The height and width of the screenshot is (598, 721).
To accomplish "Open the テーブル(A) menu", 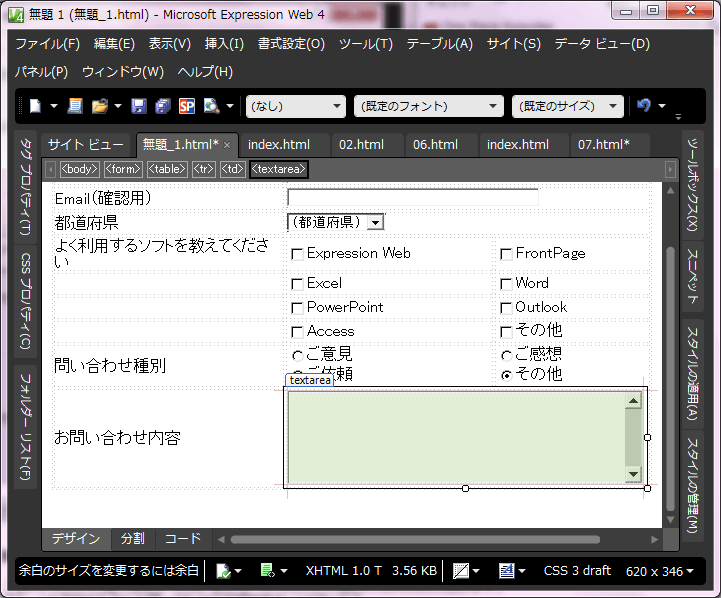I will pos(440,44).
